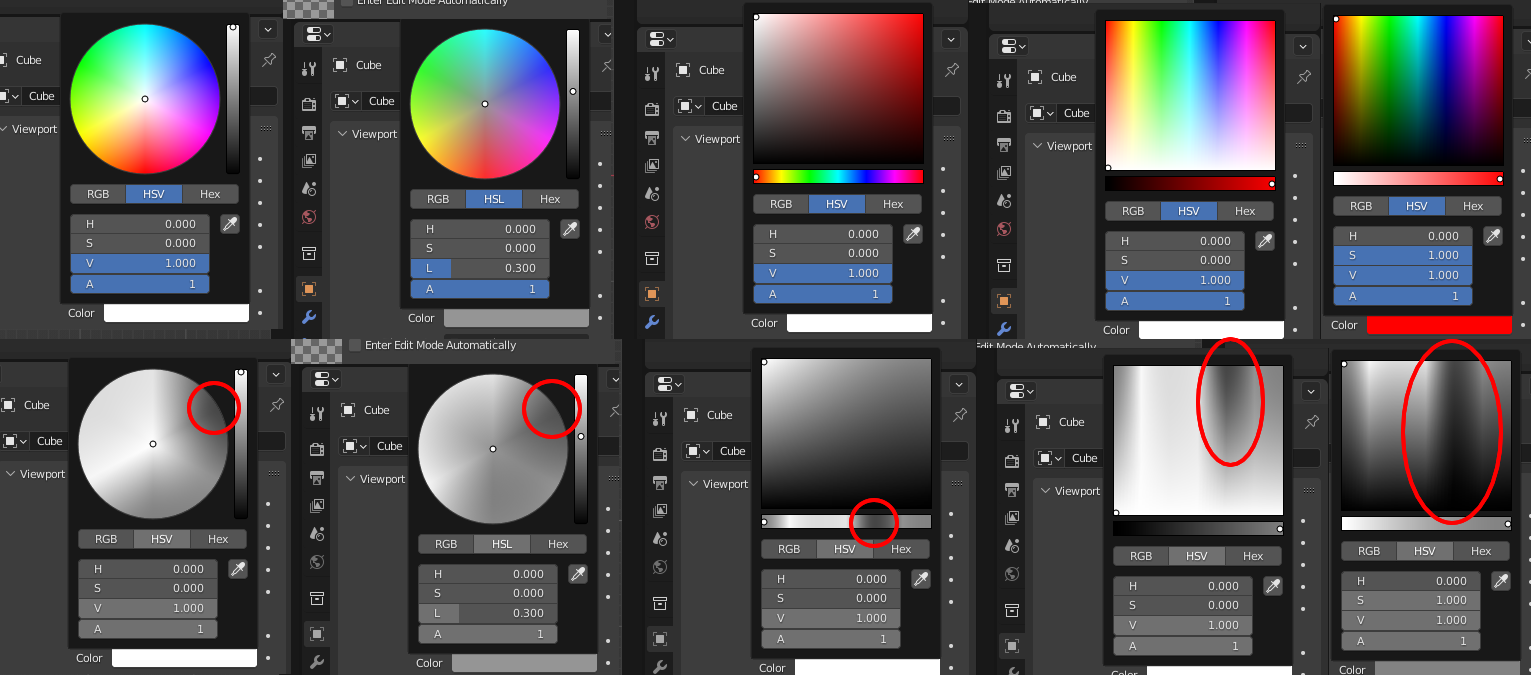The image size is (1531, 675).
Task: Open Output properties icon beside rainbow-hue-strip picker
Action: click(652, 137)
